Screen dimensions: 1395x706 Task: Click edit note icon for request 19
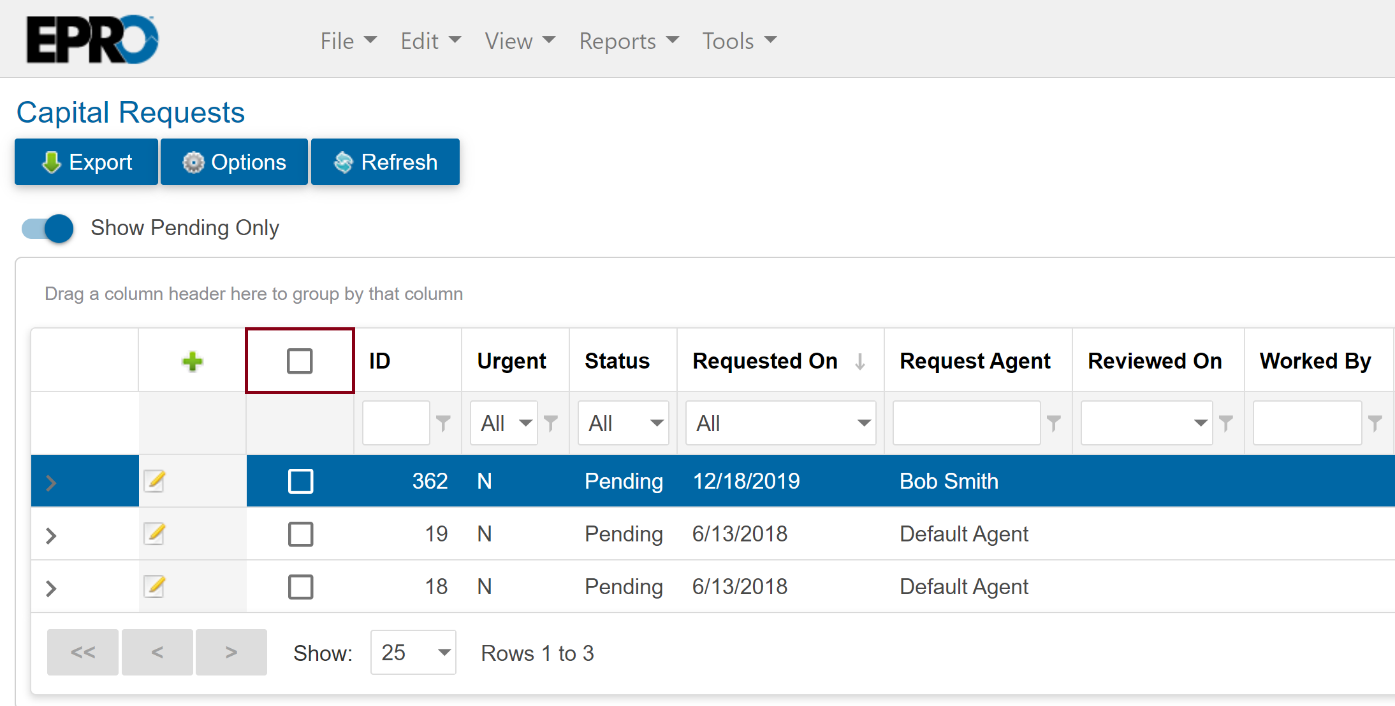pos(154,534)
